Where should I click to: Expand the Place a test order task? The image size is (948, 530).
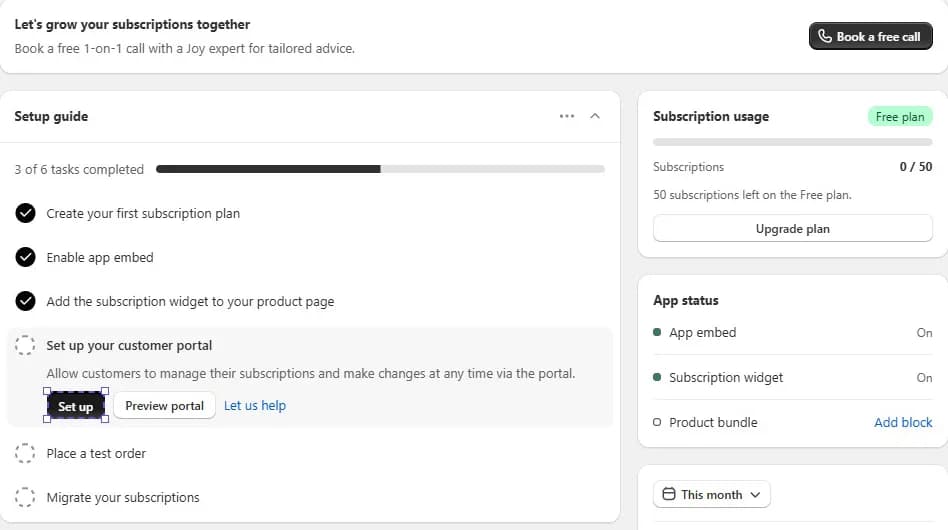point(96,453)
